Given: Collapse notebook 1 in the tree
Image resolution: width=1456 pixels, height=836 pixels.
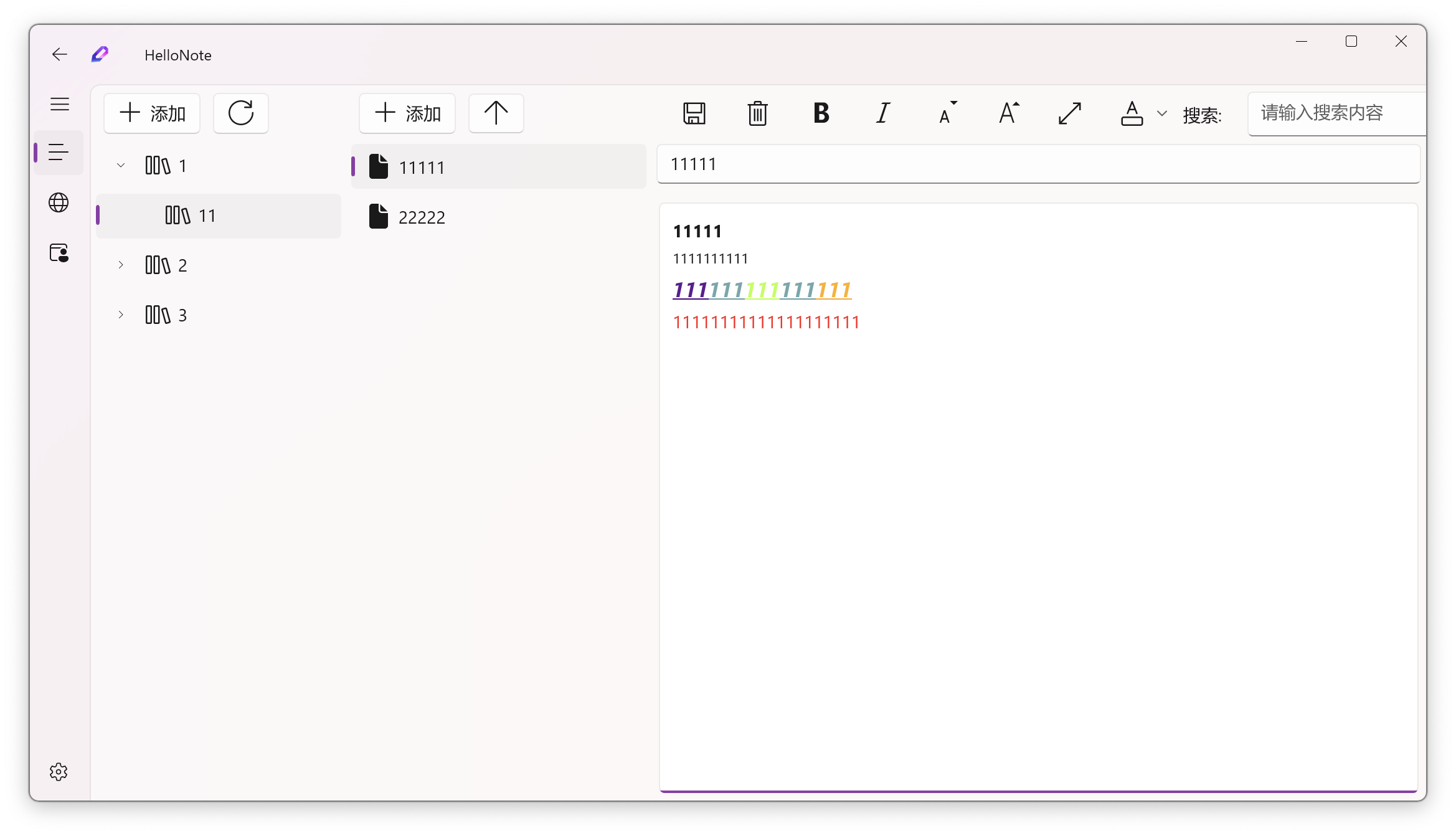Looking at the screenshot, I should coord(121,165).
